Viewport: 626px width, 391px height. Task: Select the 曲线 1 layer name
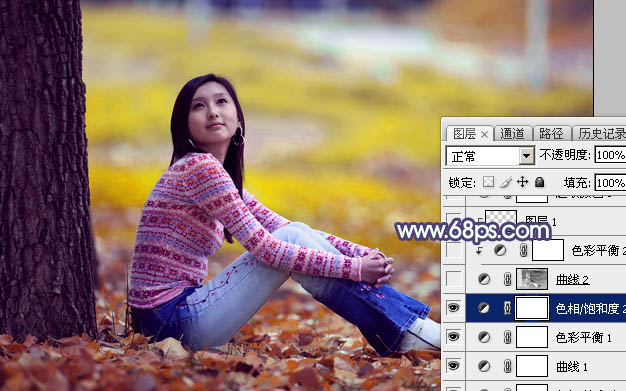pyautogui.click(x=571, y=367)
